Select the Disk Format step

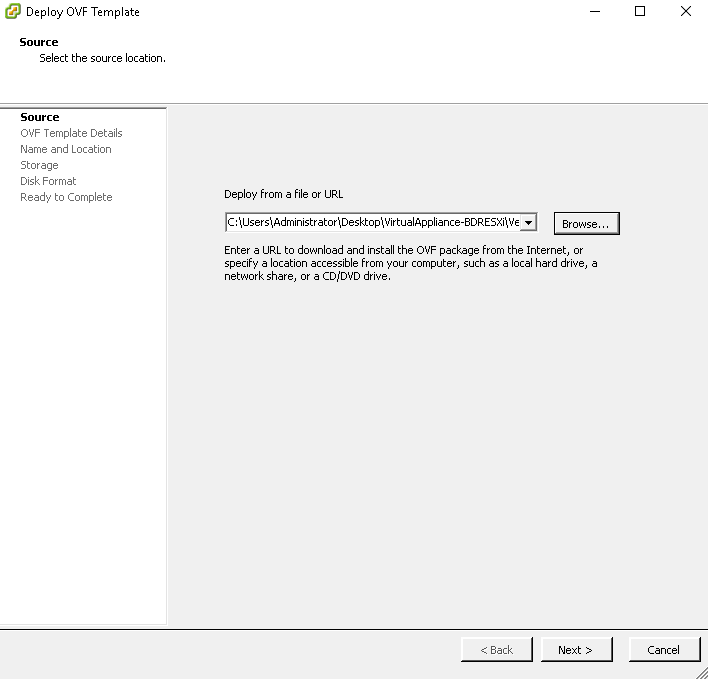point(48,181)
